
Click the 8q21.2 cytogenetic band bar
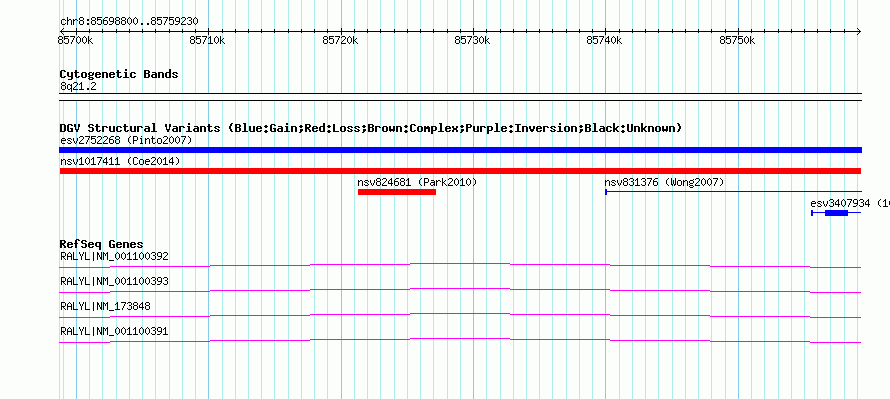pyautogui.click(x=460, y=97)
